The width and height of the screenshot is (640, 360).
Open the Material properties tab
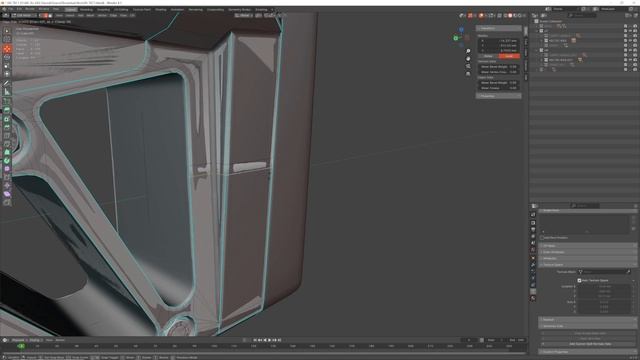pyautogui.click(x=533, y=299)
